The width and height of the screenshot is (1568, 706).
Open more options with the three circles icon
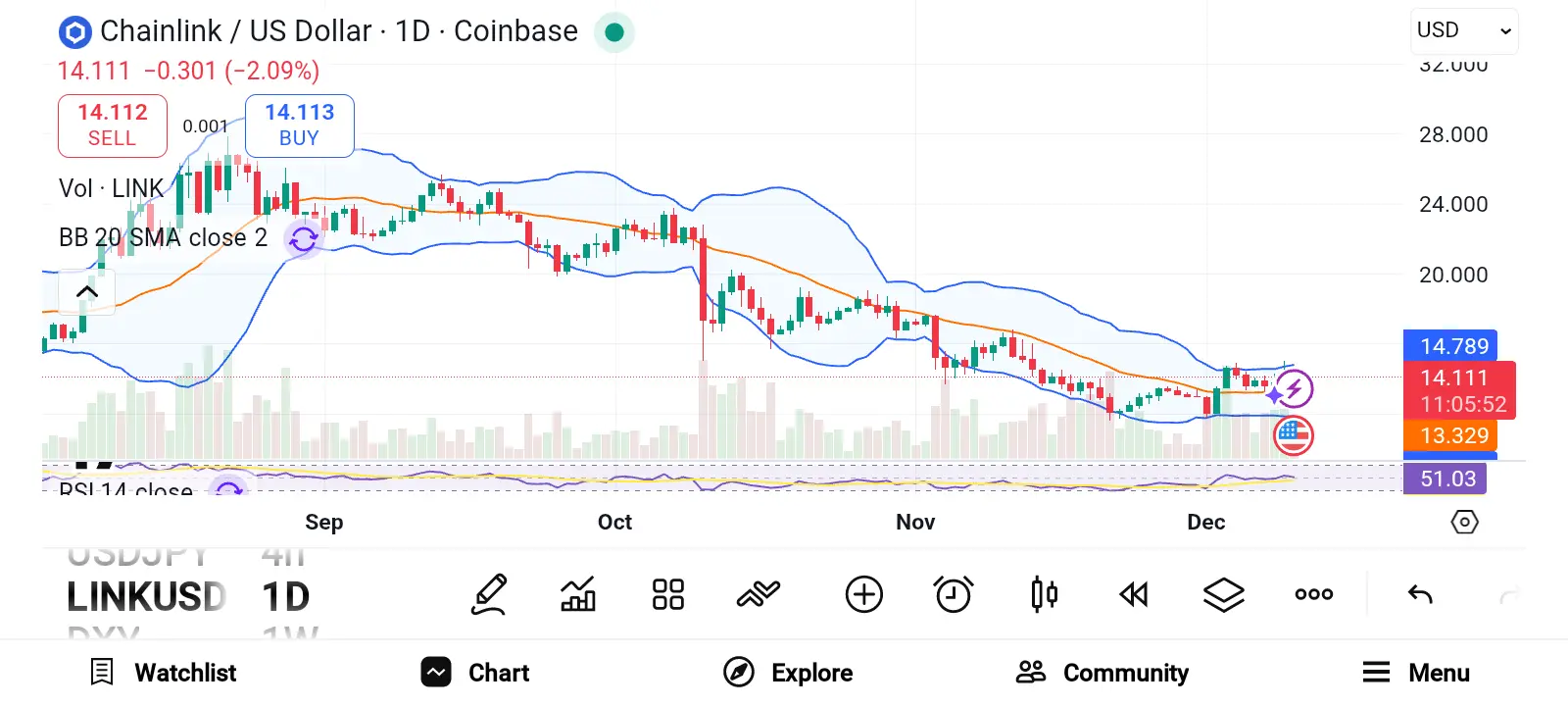(1313, 594)
